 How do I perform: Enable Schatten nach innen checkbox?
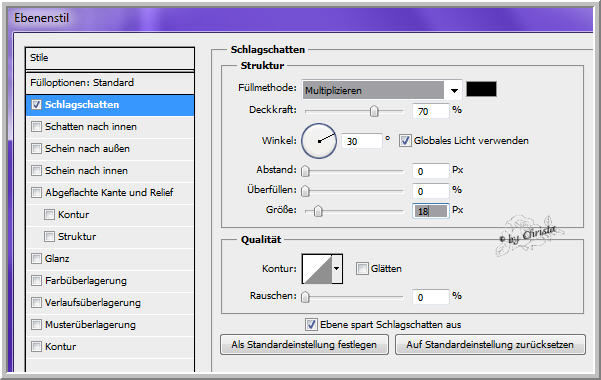coord(36,127)
